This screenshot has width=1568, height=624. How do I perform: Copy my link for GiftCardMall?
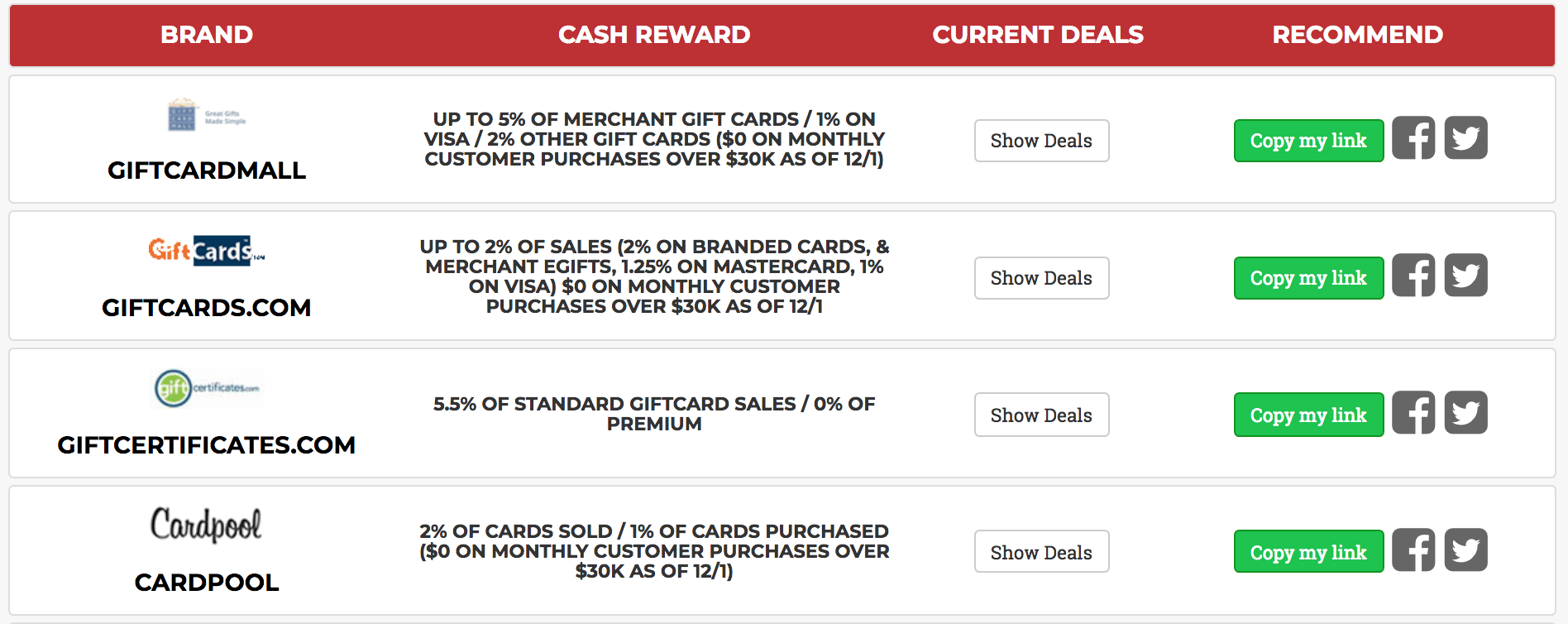pyautogui.click(x=1308, y=141)
